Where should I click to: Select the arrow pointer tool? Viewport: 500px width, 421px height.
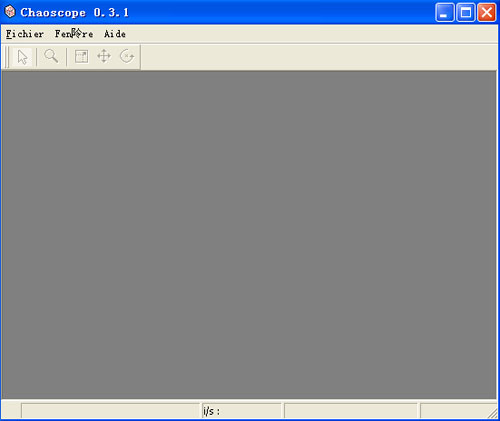pos(22,57)
